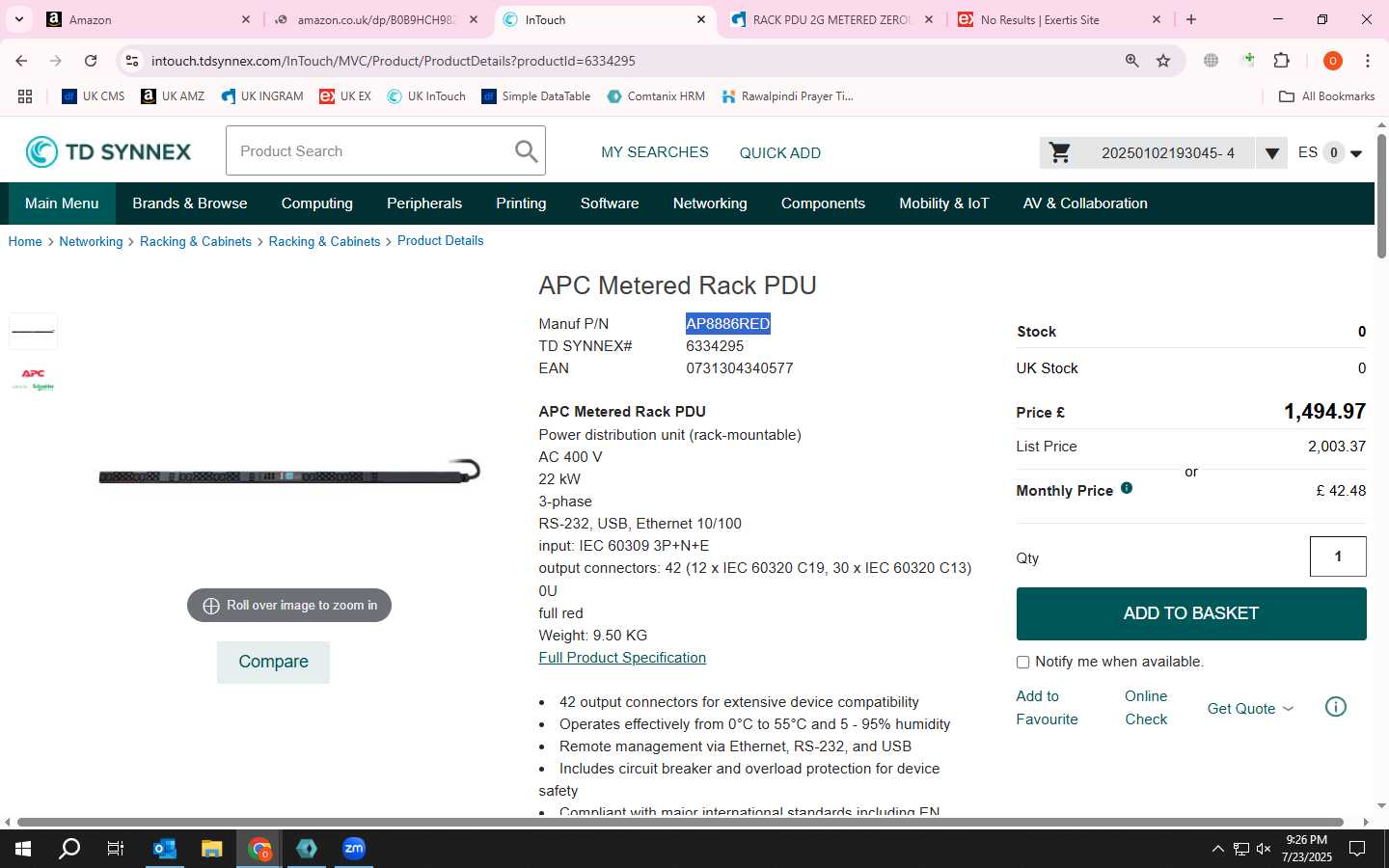Click the circled info icon beside Get Quote
This screenshot has width=1389, height=868.
(x=1336, y=707)
